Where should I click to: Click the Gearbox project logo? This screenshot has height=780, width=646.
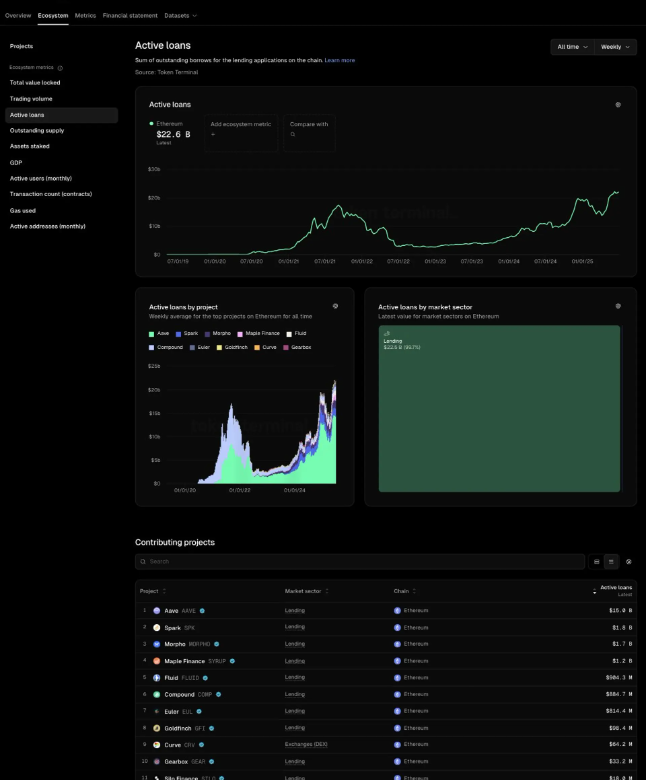pyautogui.click(x=157, y=761)
